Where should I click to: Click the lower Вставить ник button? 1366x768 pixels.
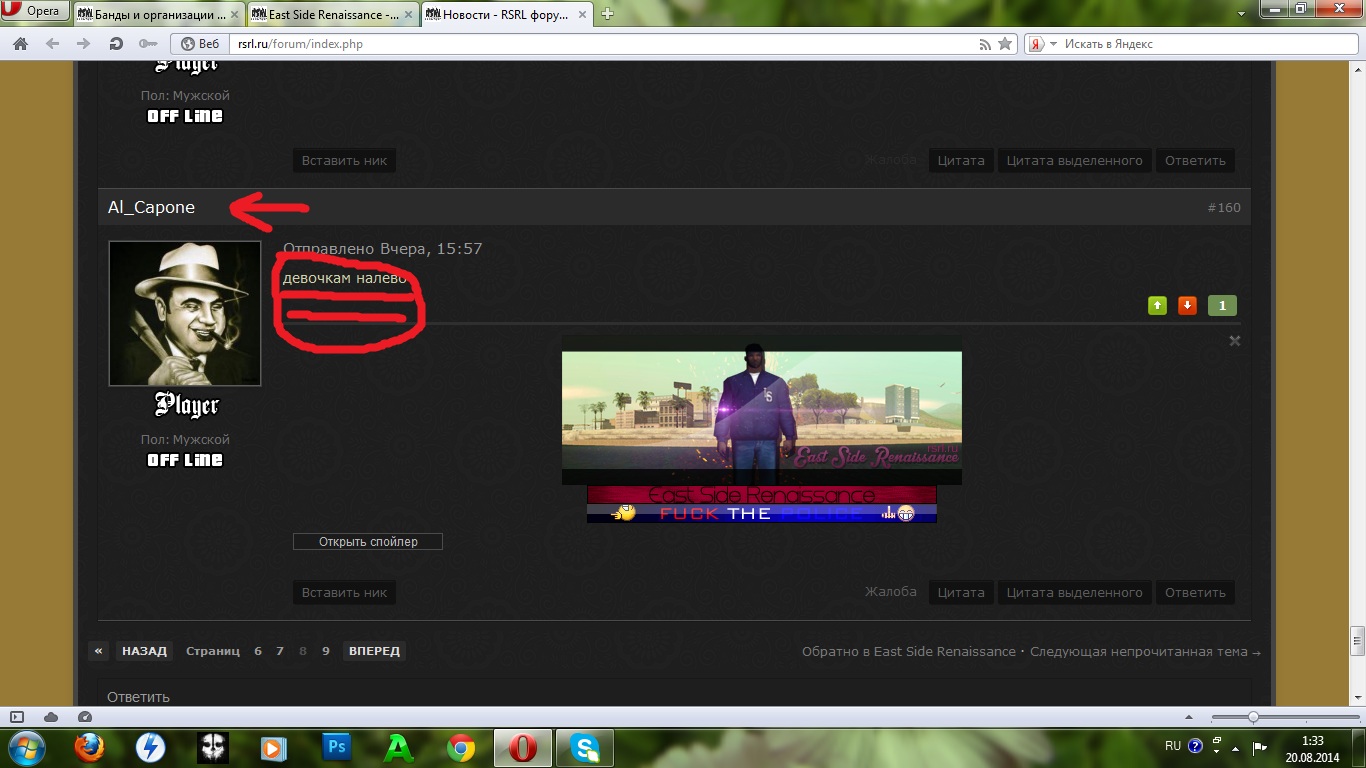(x=344, y=592)
